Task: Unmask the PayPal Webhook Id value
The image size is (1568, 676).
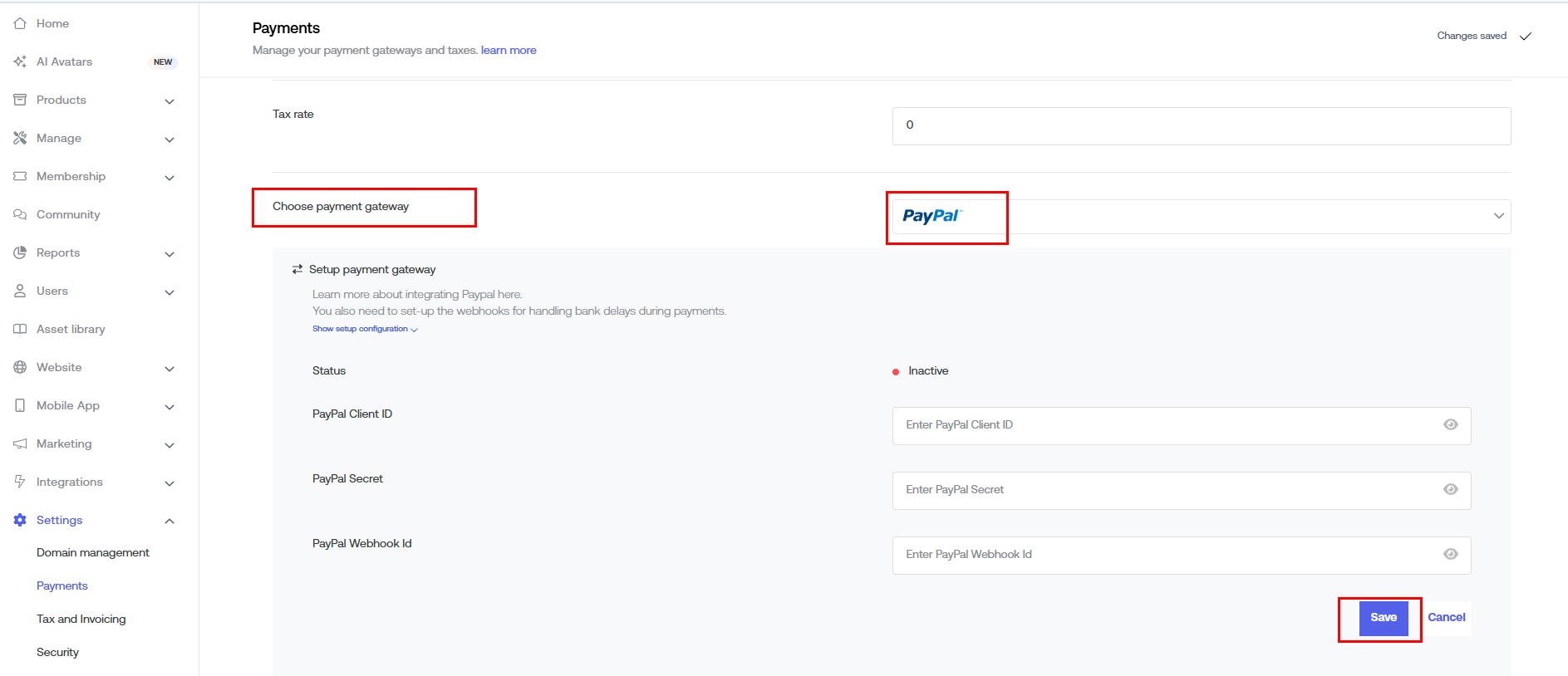Action: (1451, 554)
